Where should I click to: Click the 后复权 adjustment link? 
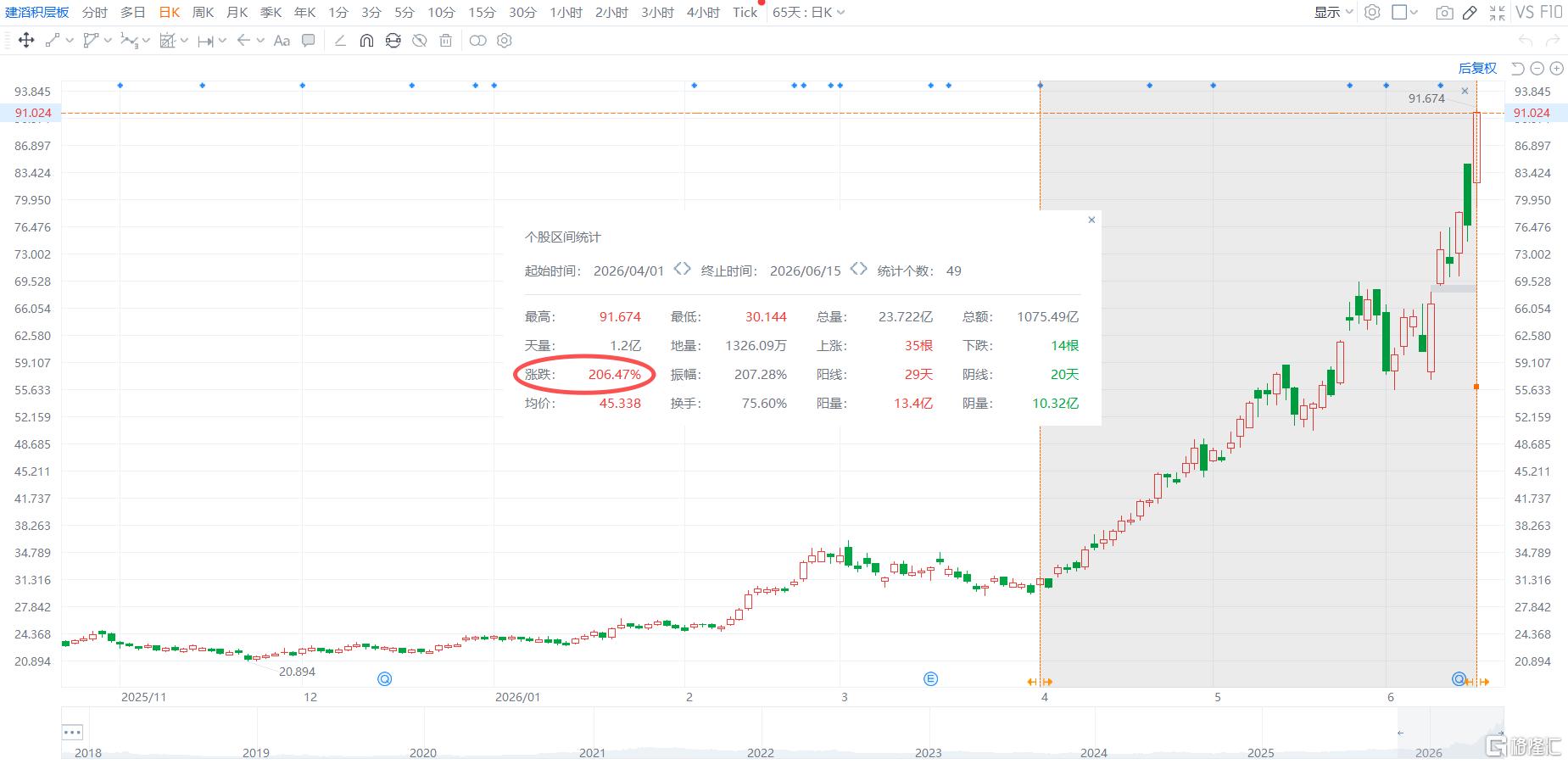click(1477, 69)
